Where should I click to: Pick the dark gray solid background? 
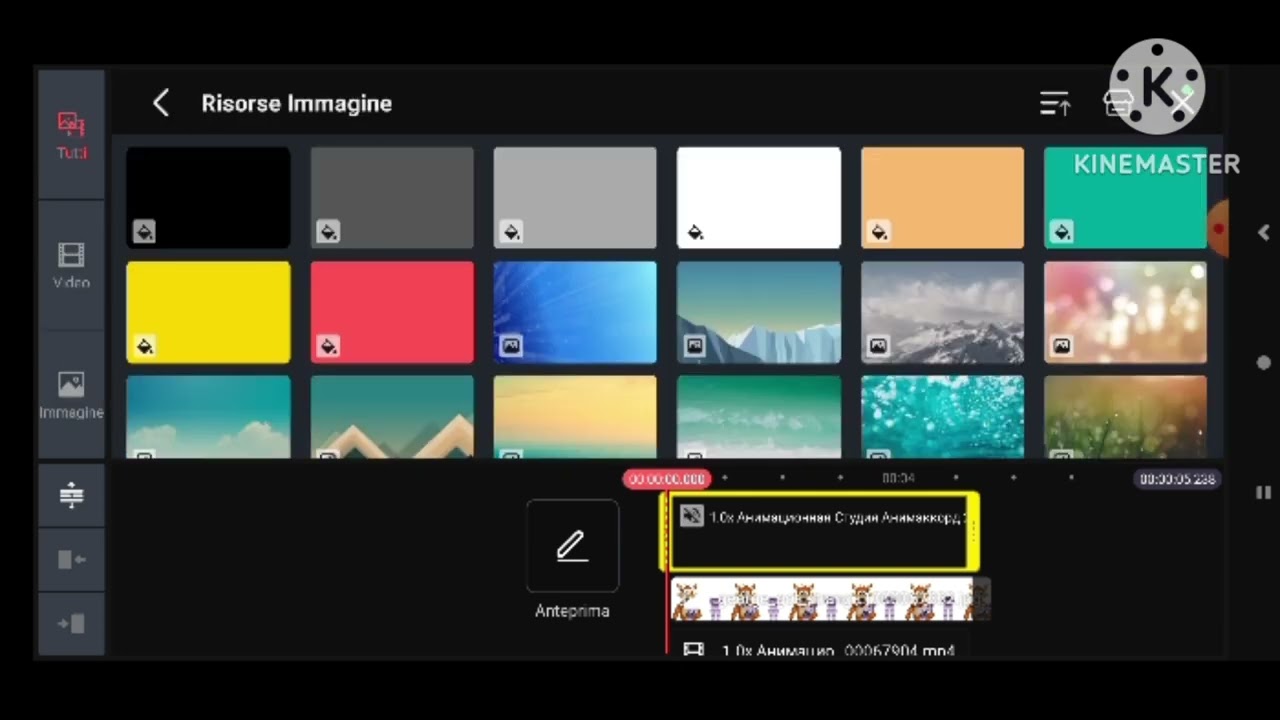point(392,197)
